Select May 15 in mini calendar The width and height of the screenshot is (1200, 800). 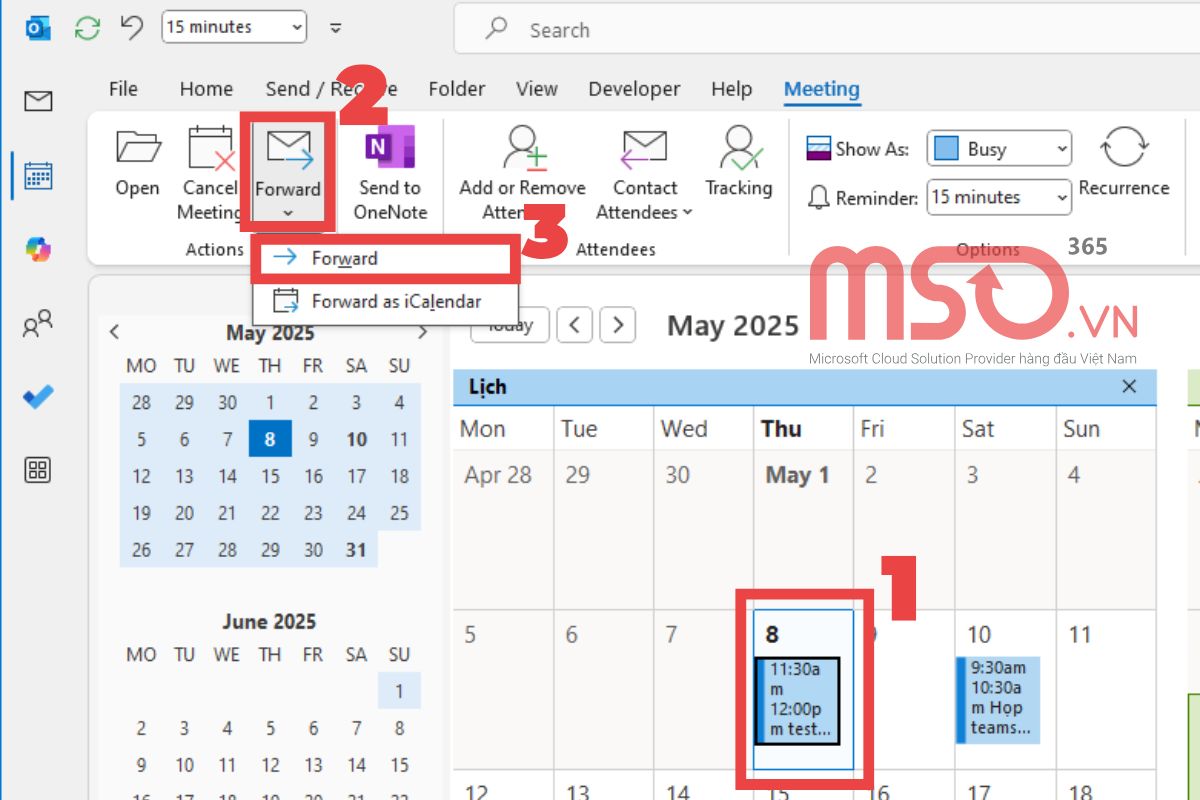pos(270,476)
